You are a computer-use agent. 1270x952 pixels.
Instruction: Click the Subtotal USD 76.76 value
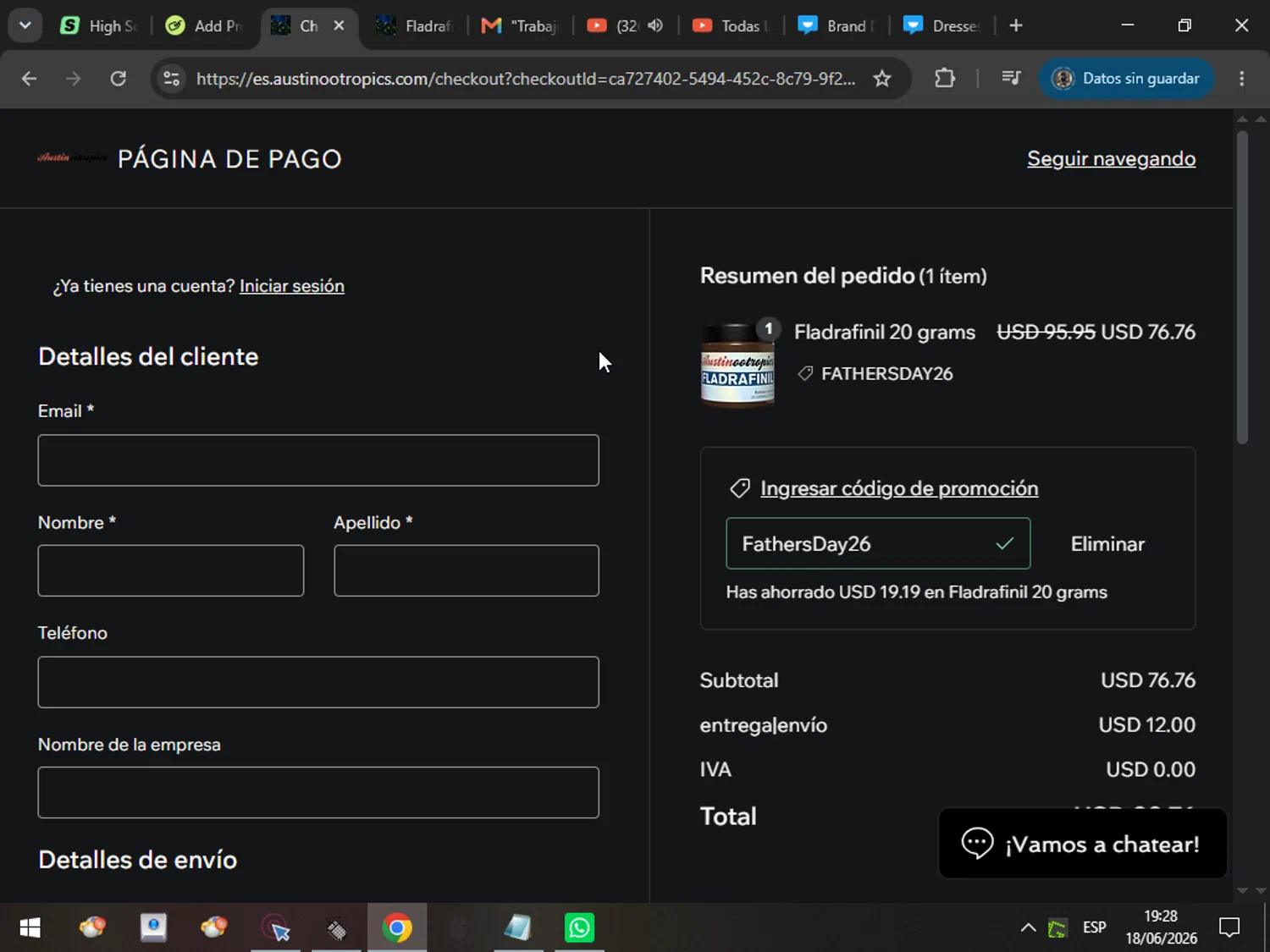1148,680
